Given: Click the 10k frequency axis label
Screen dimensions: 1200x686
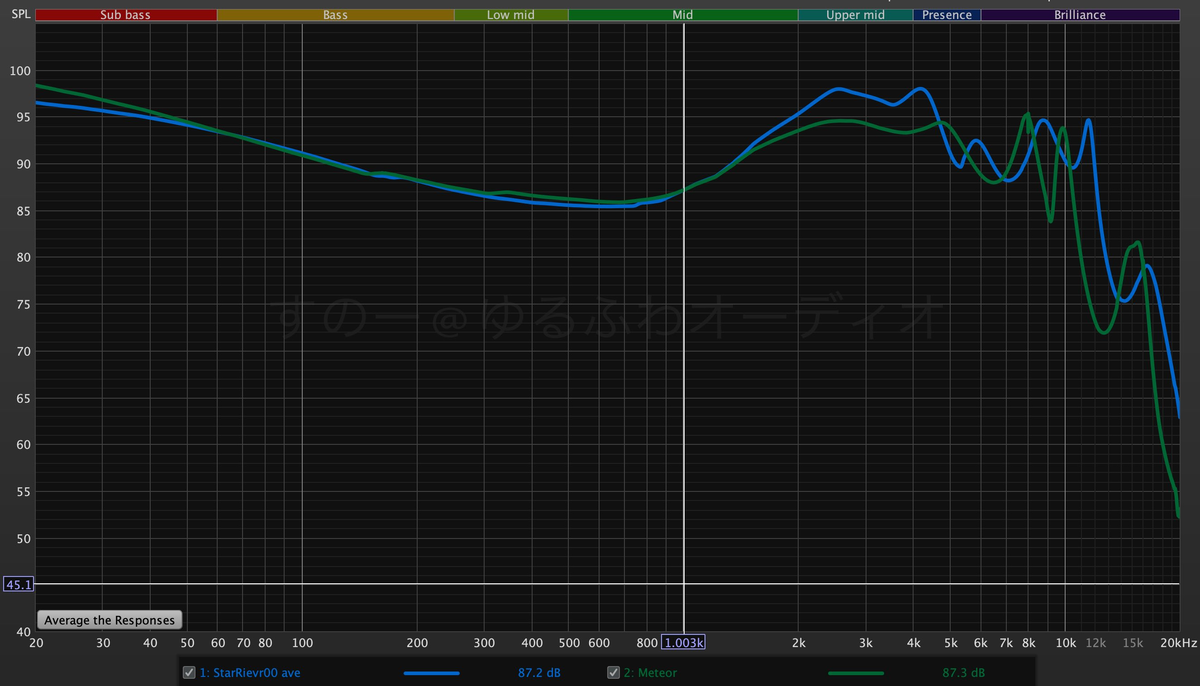Looking at the screenshot, I should coord(1065,642).
